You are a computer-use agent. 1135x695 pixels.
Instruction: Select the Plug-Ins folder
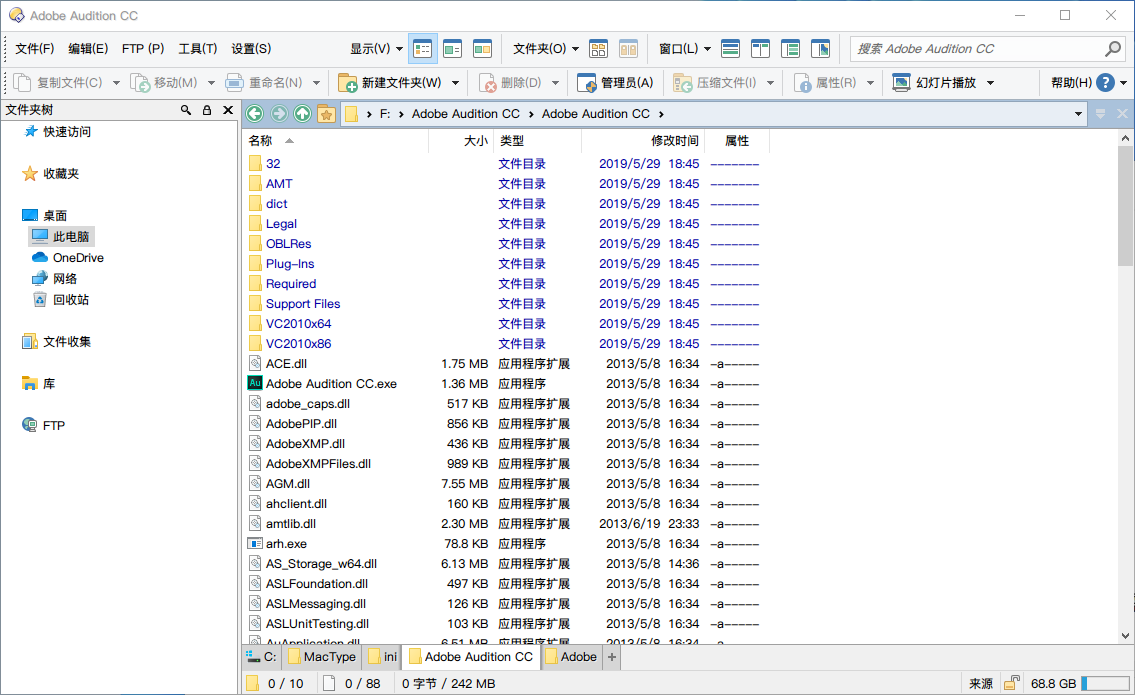pyautogui.click(x=290, y=264)
